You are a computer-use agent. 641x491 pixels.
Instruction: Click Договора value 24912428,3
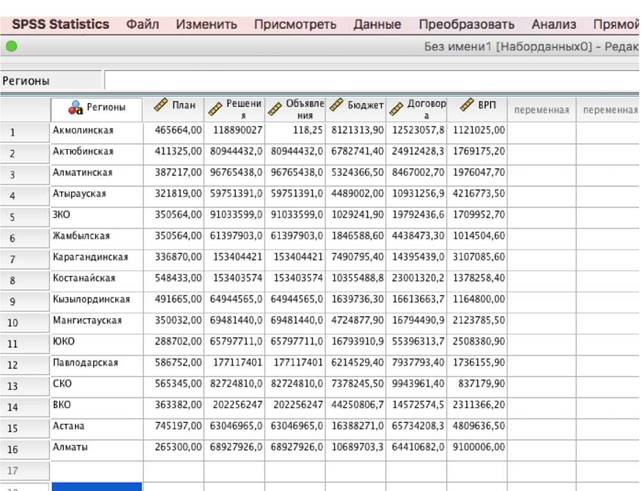coord(417,152)
